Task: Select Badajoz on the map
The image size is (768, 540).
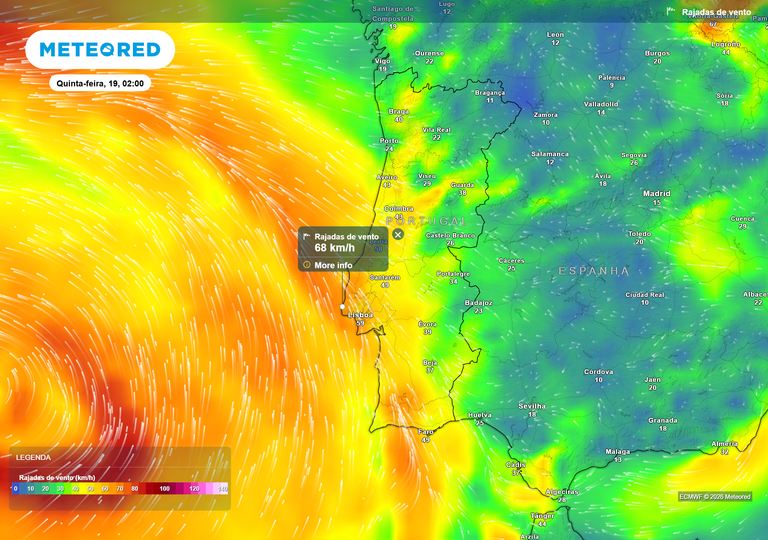Action: (479, 302)
